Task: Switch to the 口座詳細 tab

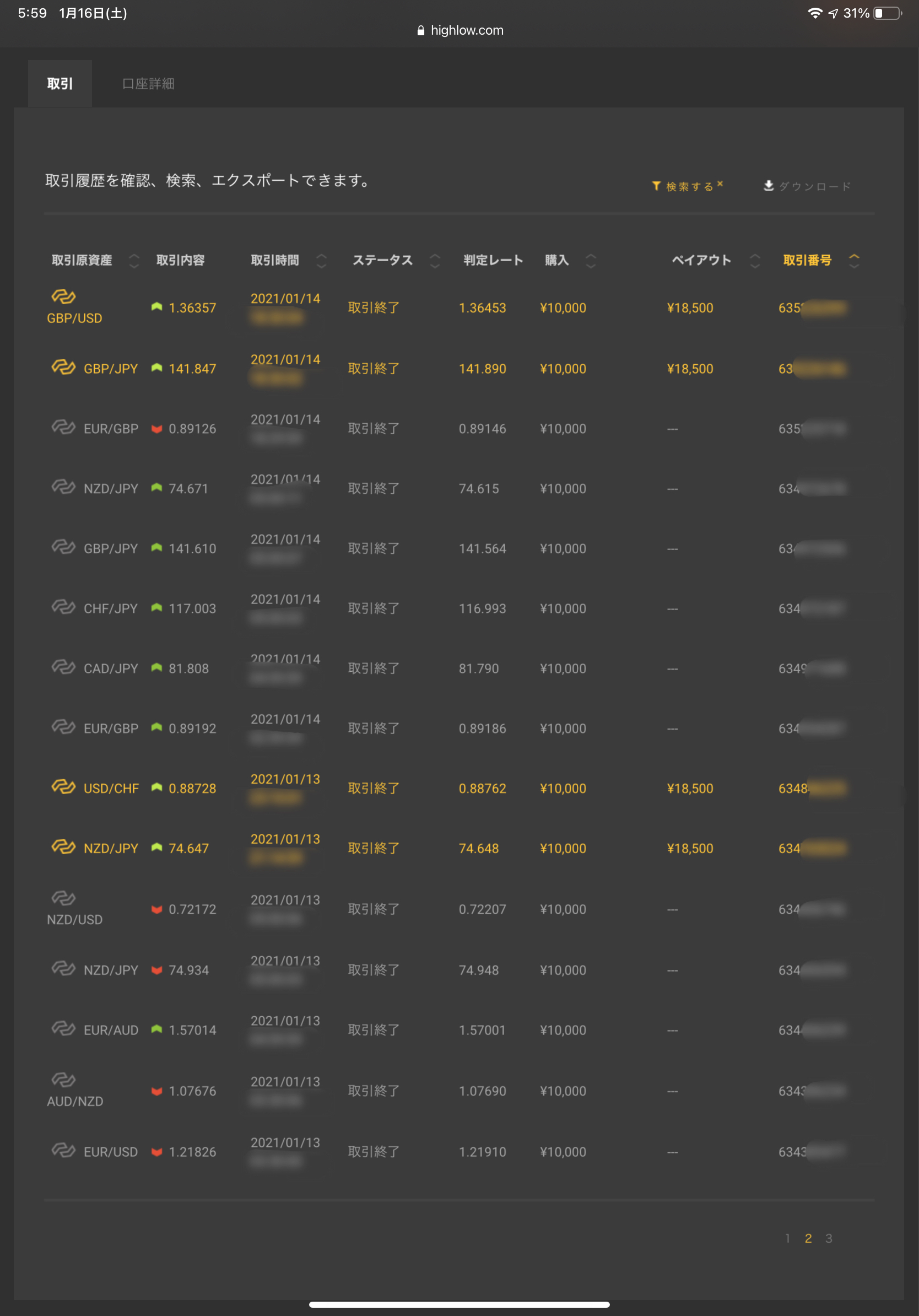Action: click(x=148, y=84)
